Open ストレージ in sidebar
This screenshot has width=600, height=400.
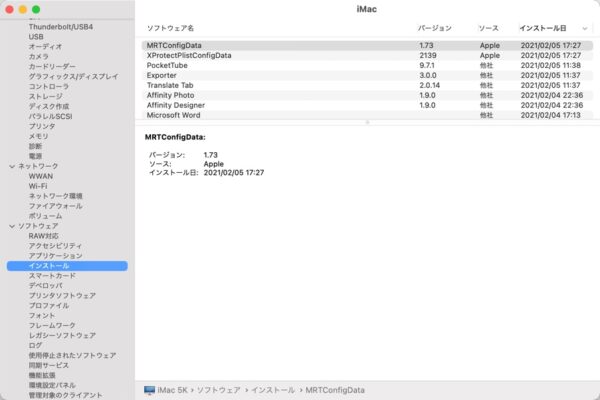45,96
